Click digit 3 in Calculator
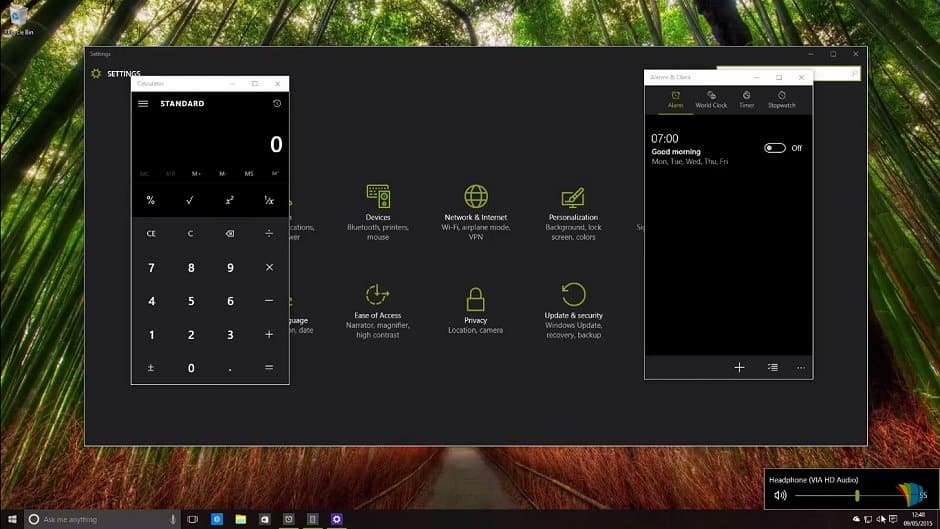The height and width of the screenshot is (529, 940). point(230,335)
